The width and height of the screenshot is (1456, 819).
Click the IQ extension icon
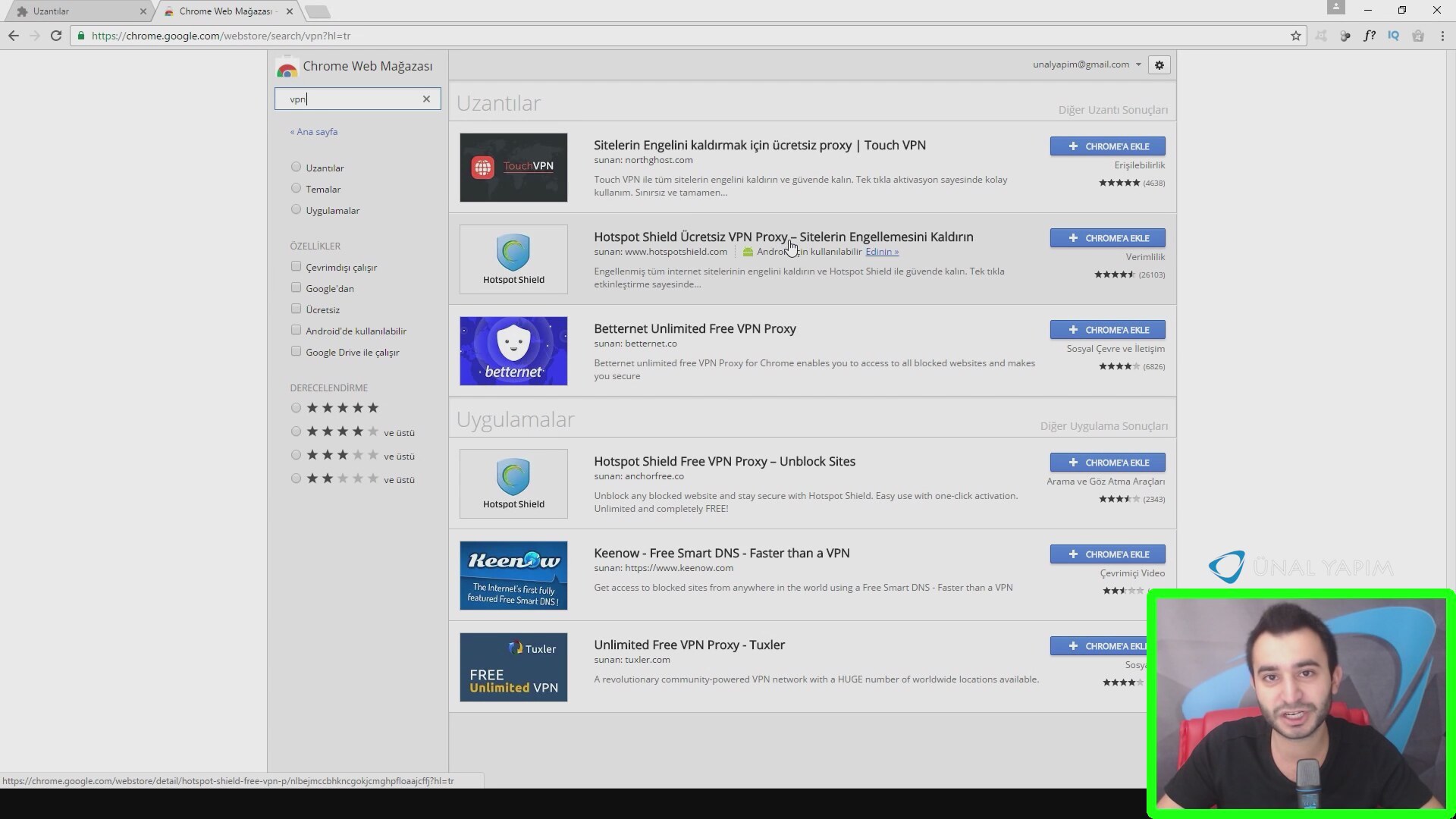(1393, 36)
